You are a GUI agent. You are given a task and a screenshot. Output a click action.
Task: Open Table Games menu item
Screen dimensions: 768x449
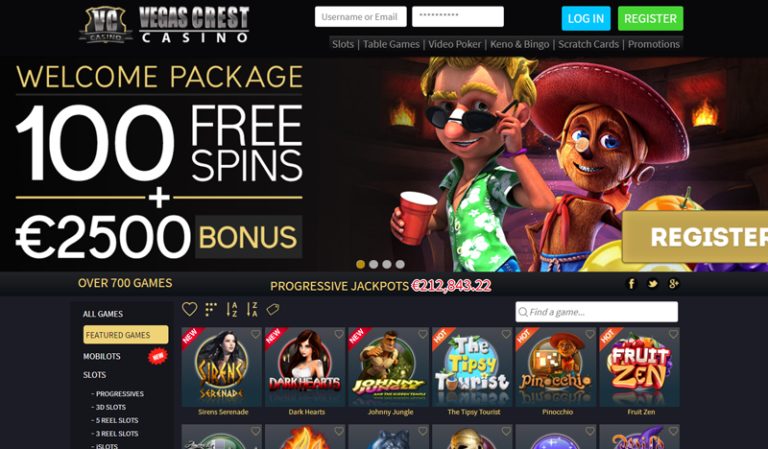click(x=391, y=44)
